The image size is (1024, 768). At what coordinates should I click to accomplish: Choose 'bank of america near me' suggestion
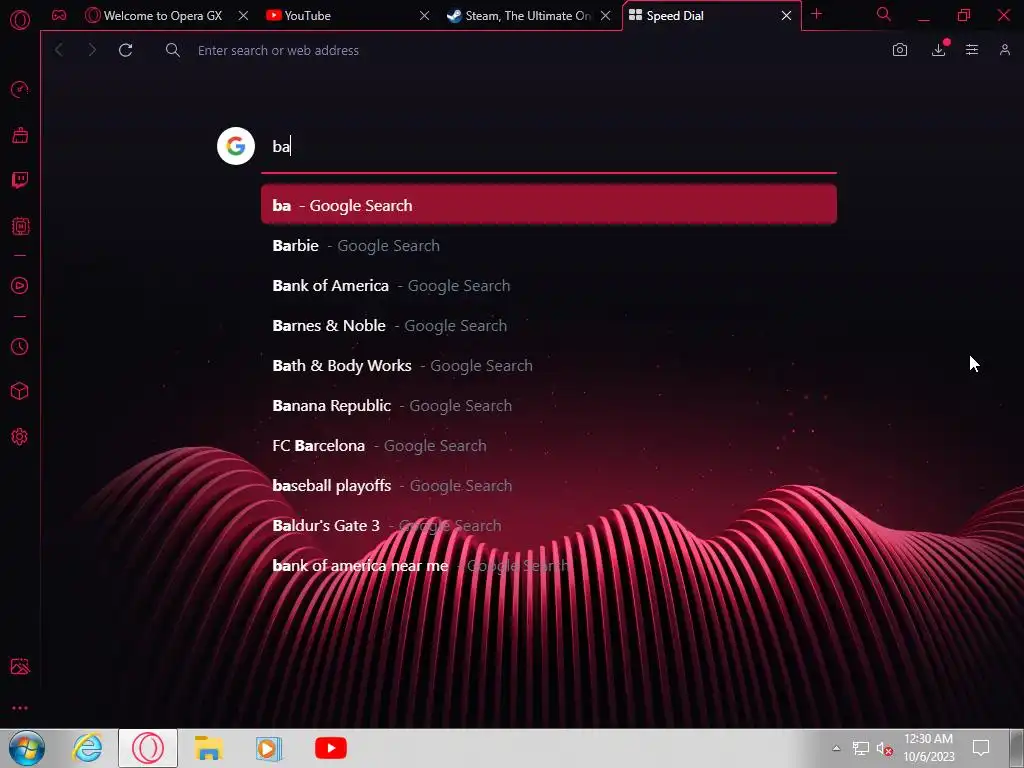click(x=549, y=566)
